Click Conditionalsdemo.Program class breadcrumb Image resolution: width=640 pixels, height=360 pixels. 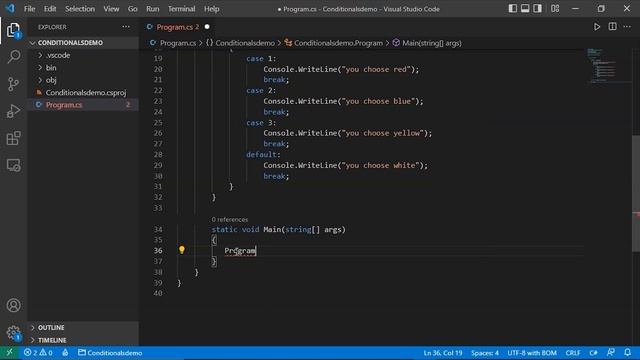tap(338, 43)
